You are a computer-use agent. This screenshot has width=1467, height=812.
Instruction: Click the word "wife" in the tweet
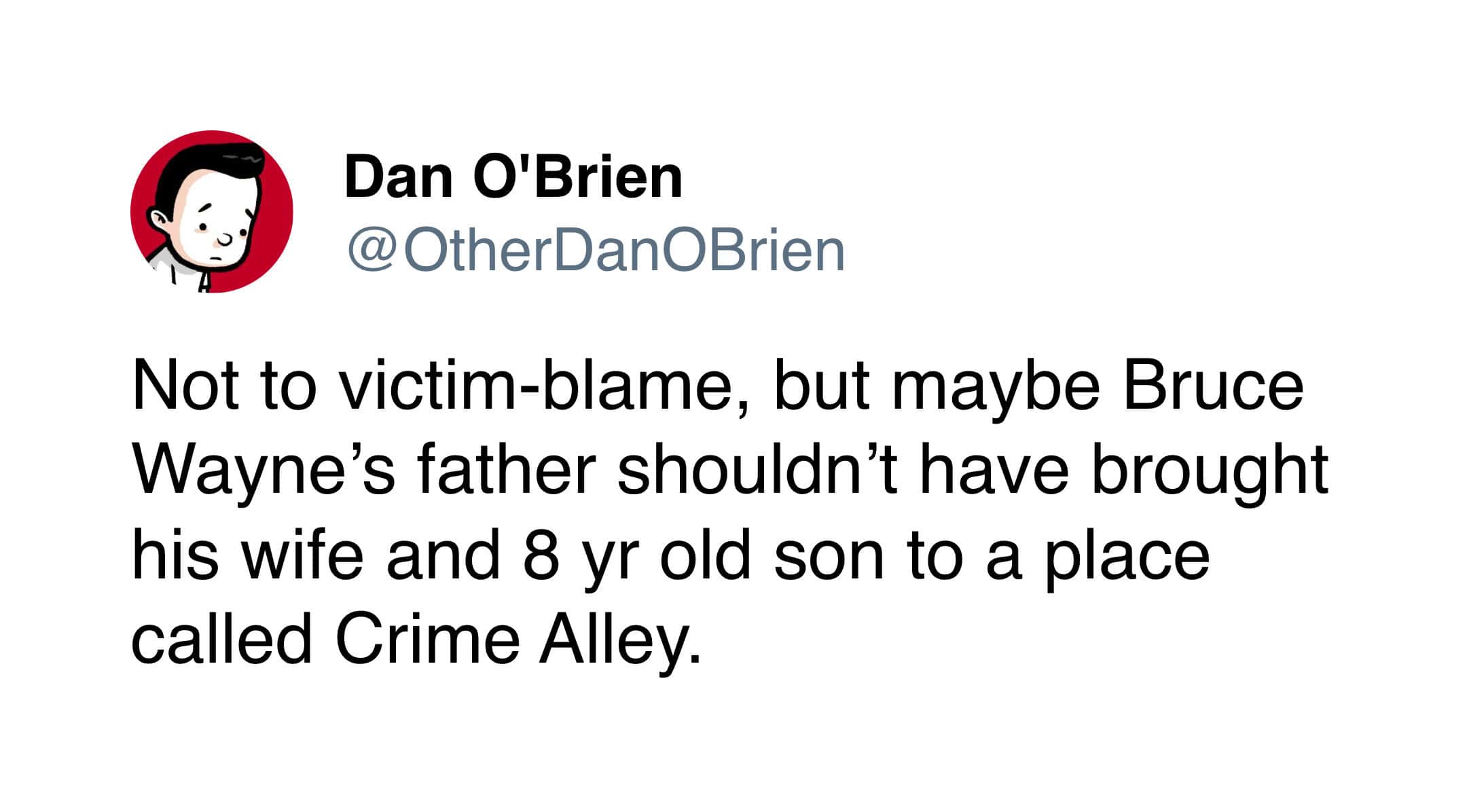[304, 555]
